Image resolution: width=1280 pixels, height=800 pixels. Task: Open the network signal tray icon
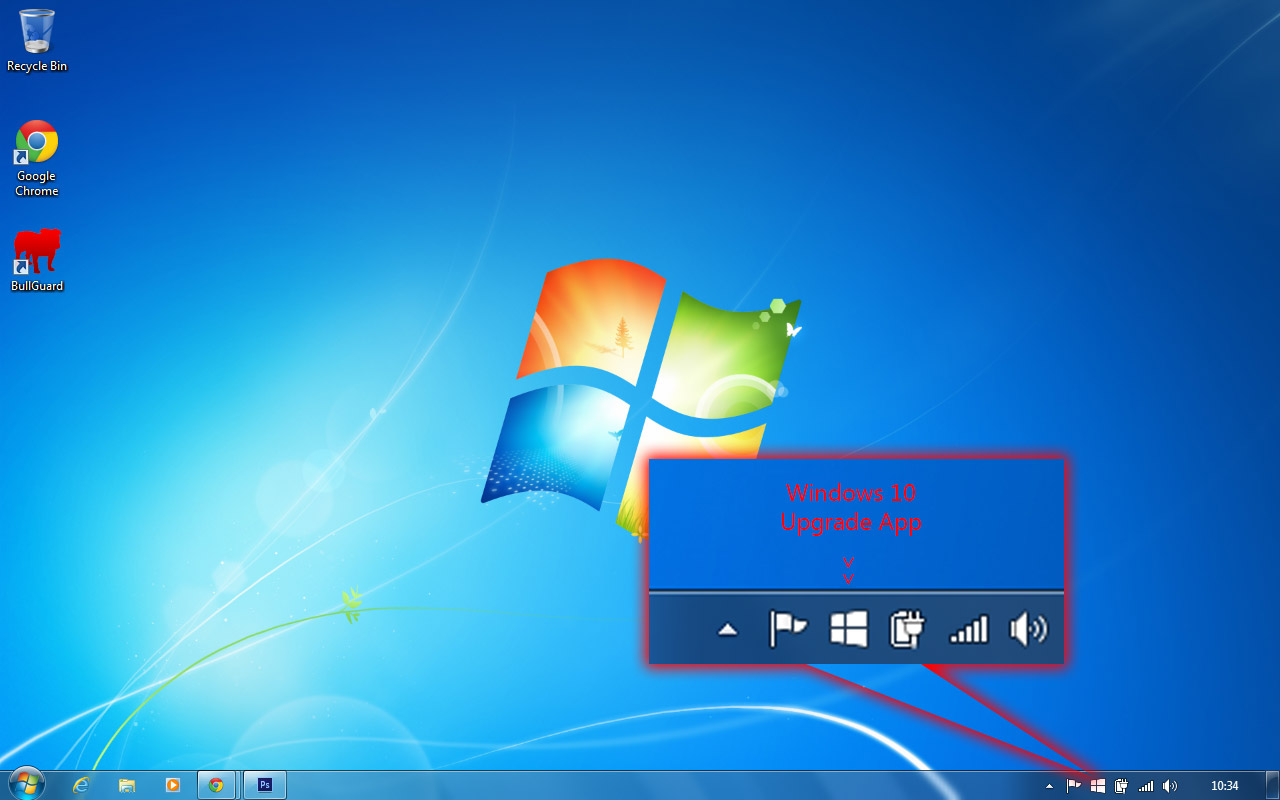[1146, 786]
